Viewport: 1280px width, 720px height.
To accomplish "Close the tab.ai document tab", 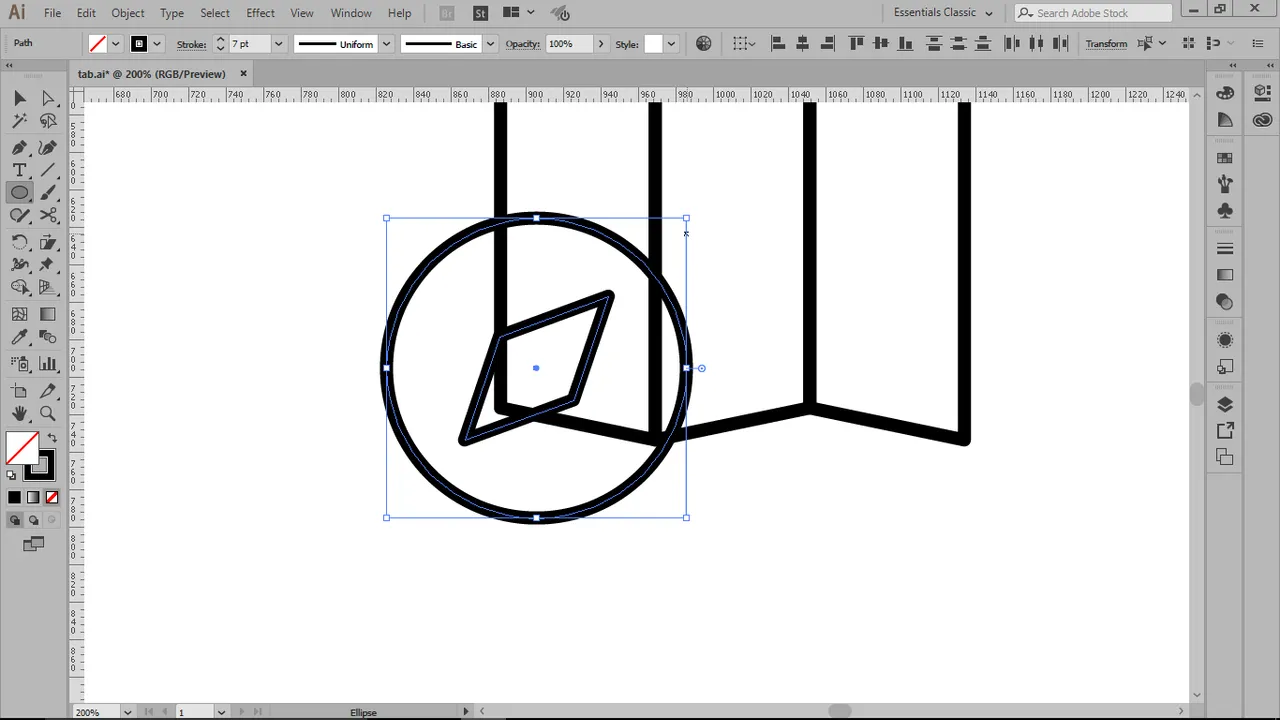I will pyautogui.click(x=243, y=74).
